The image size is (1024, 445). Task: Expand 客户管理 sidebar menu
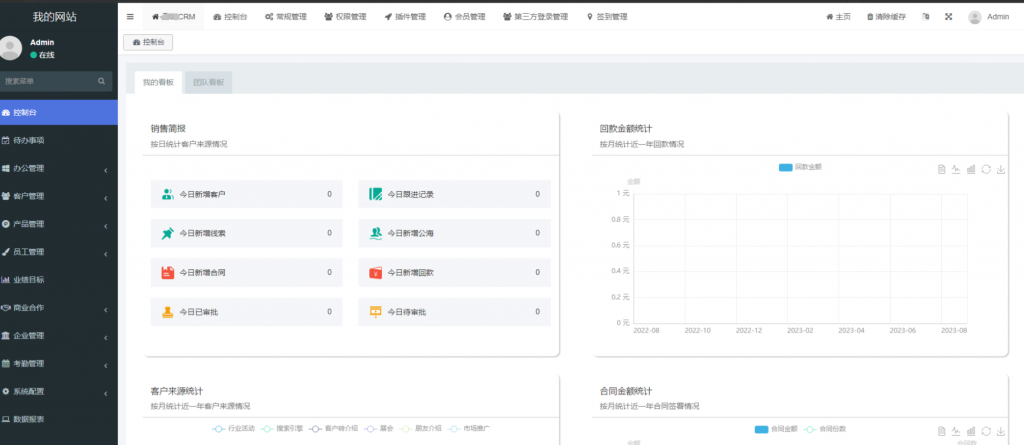[x=58, y=196]
